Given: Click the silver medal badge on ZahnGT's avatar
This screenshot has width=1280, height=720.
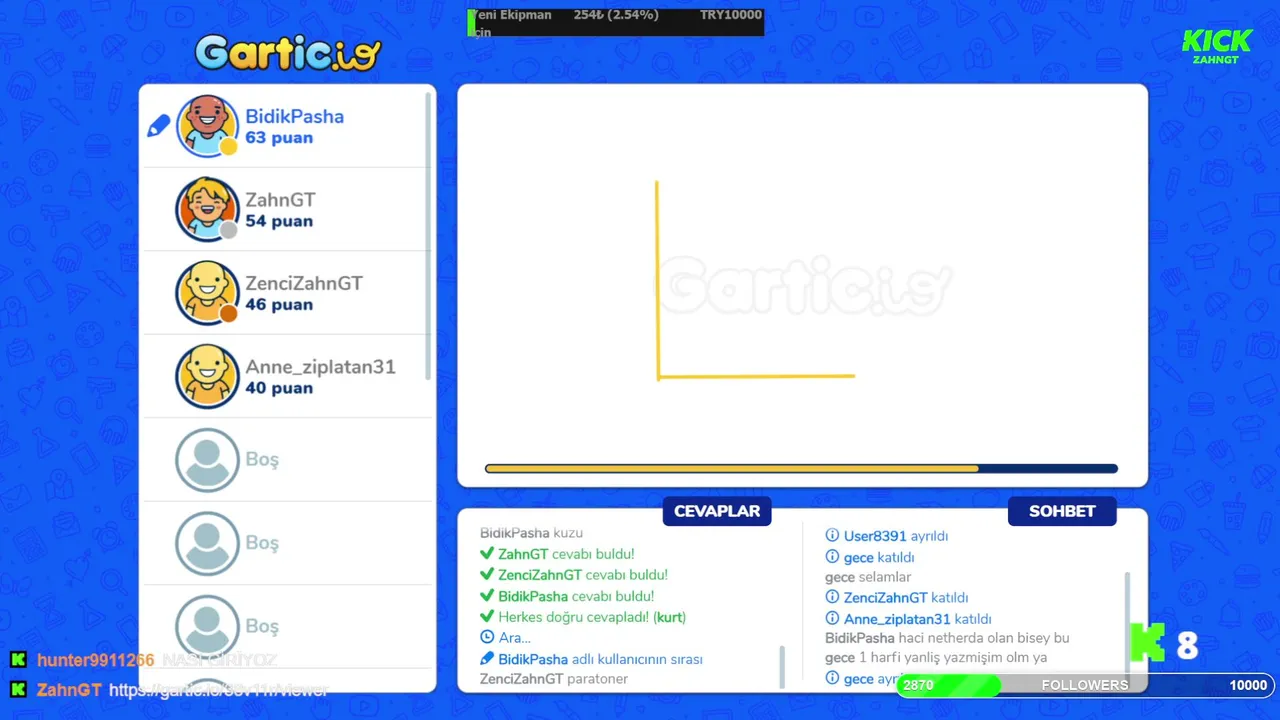Looking at the screenshot, I should (228, 230).
